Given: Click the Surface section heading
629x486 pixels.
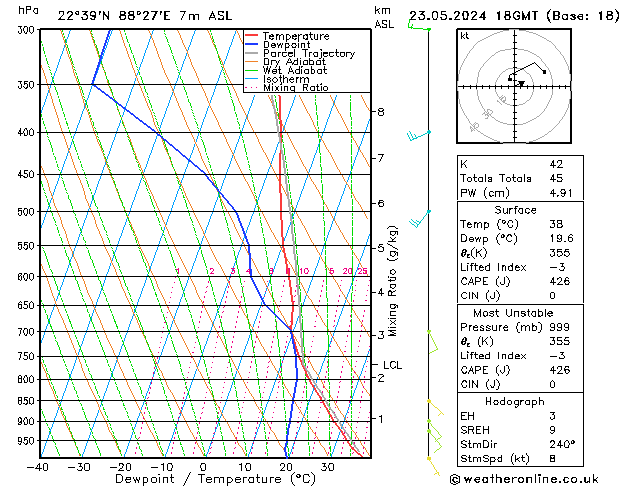Looking at the screenshot, I should 515,210.
